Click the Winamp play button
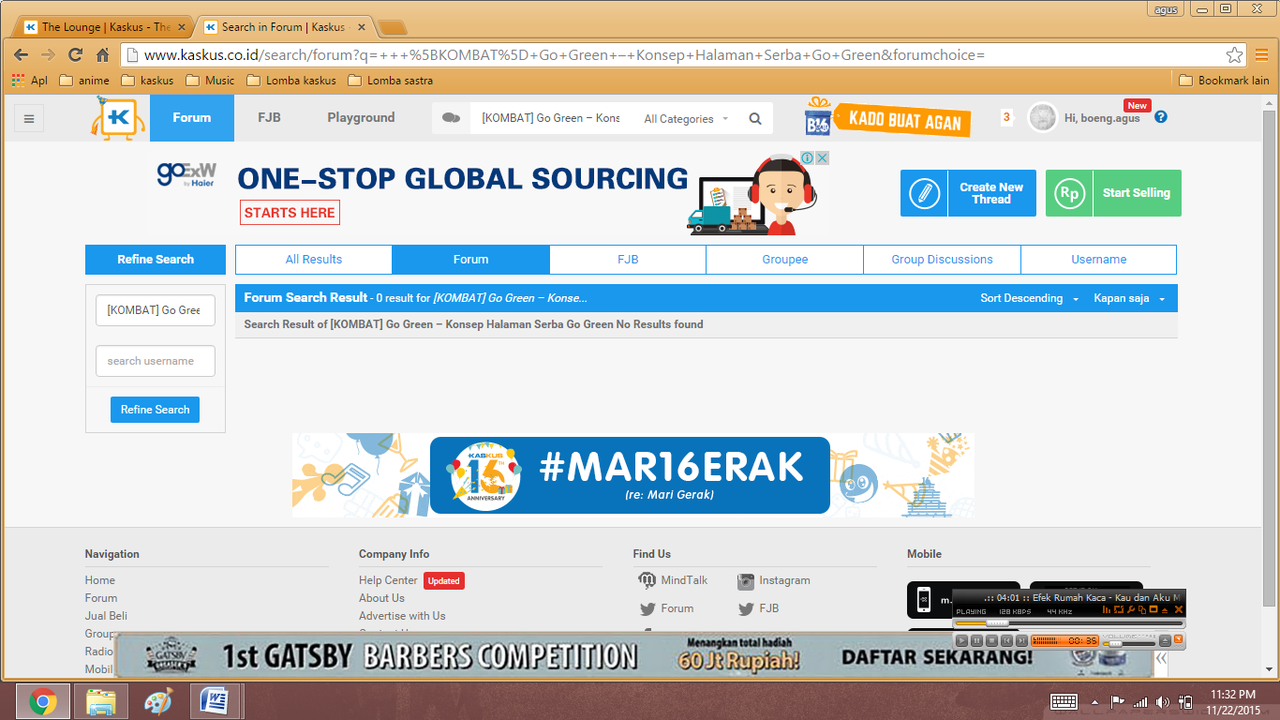This screenshot has height=720, width=1280. [x=962, y=640]
